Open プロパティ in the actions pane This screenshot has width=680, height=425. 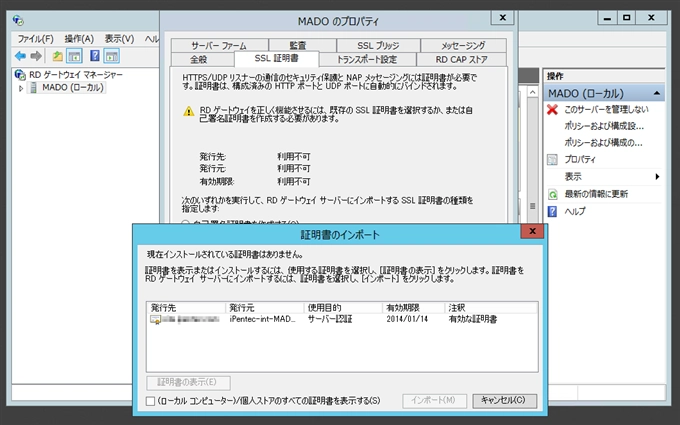[580, 160]
